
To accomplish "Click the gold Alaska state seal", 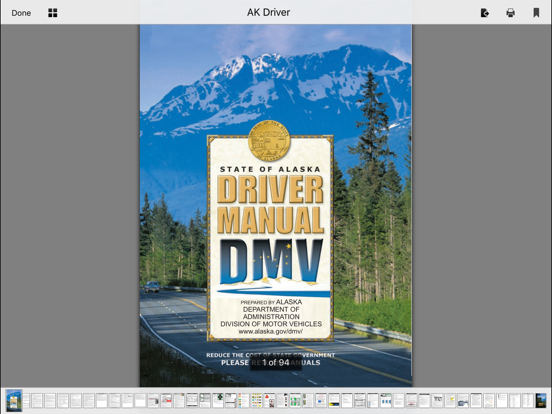I will pyautogui.click(x=269, y=141).
